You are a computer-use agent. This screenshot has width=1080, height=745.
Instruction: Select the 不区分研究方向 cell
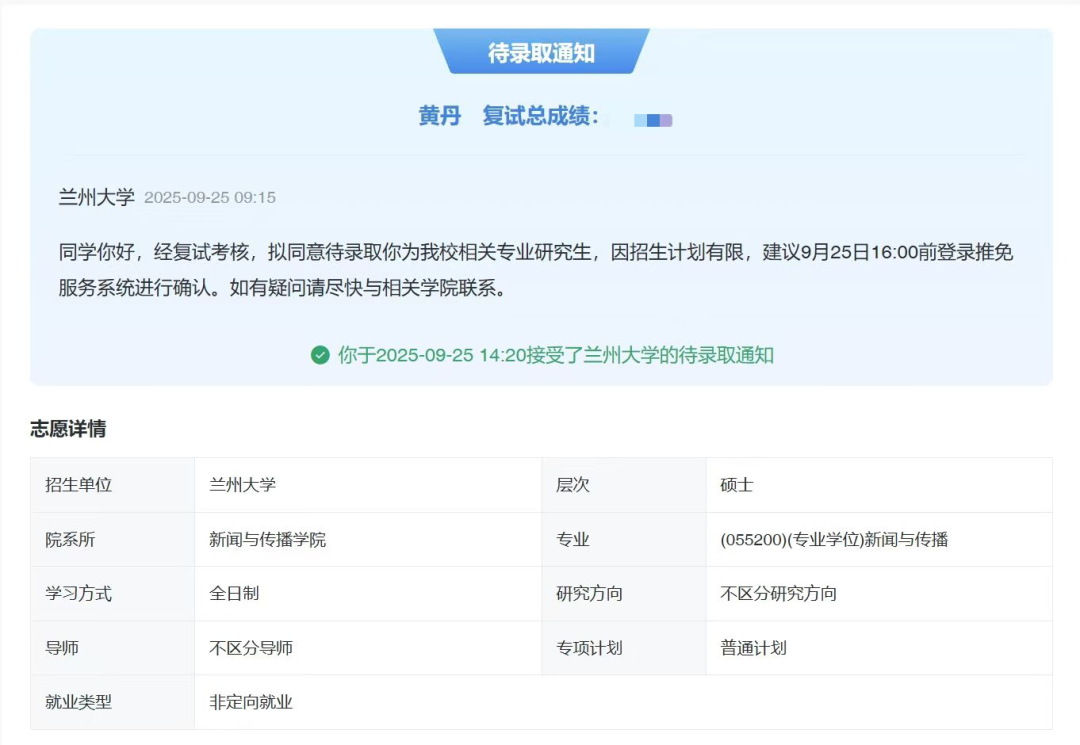click(778, 594)
